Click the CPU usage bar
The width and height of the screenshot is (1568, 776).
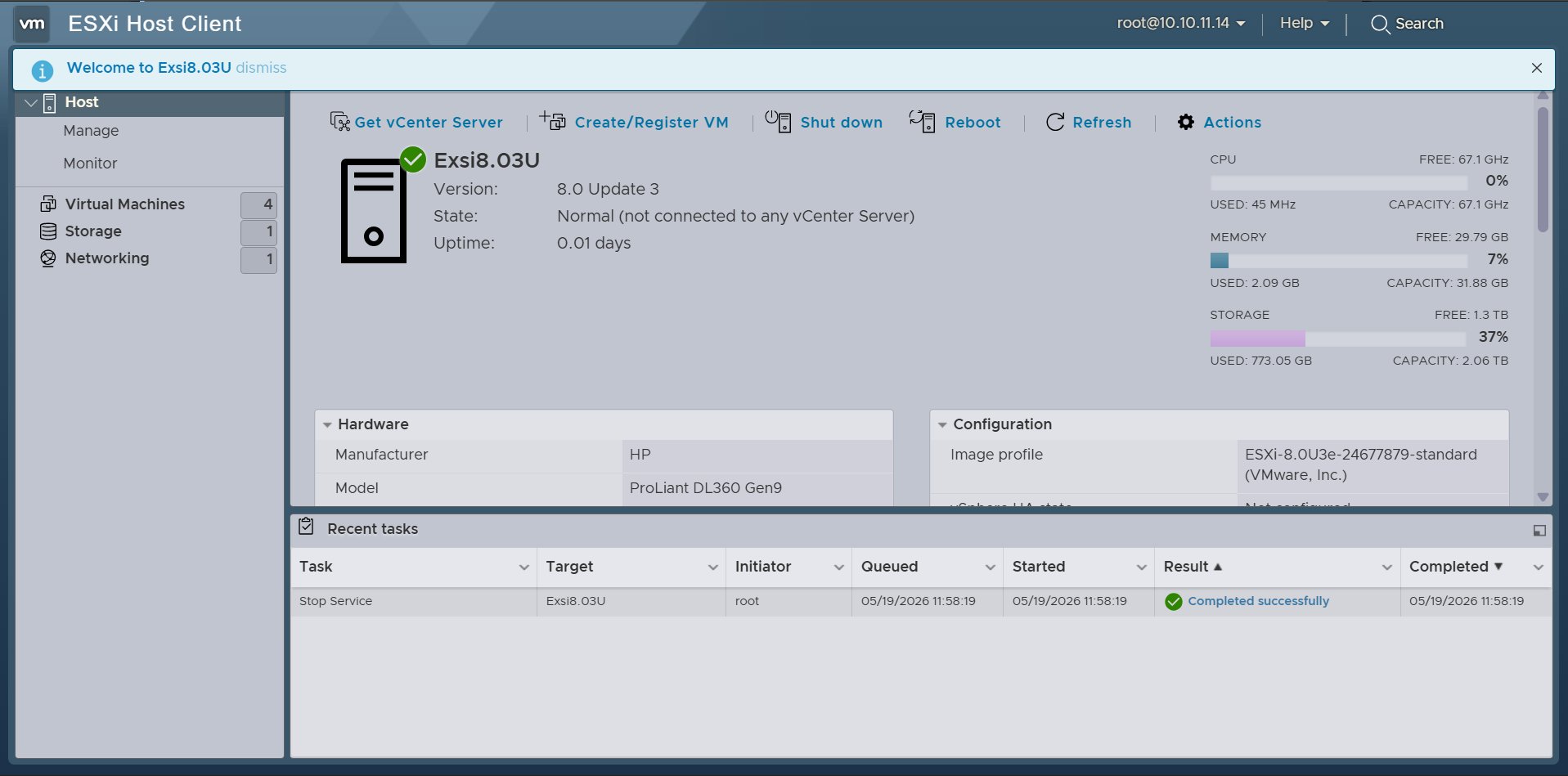pyautogui.click(x=1339, y=182)
